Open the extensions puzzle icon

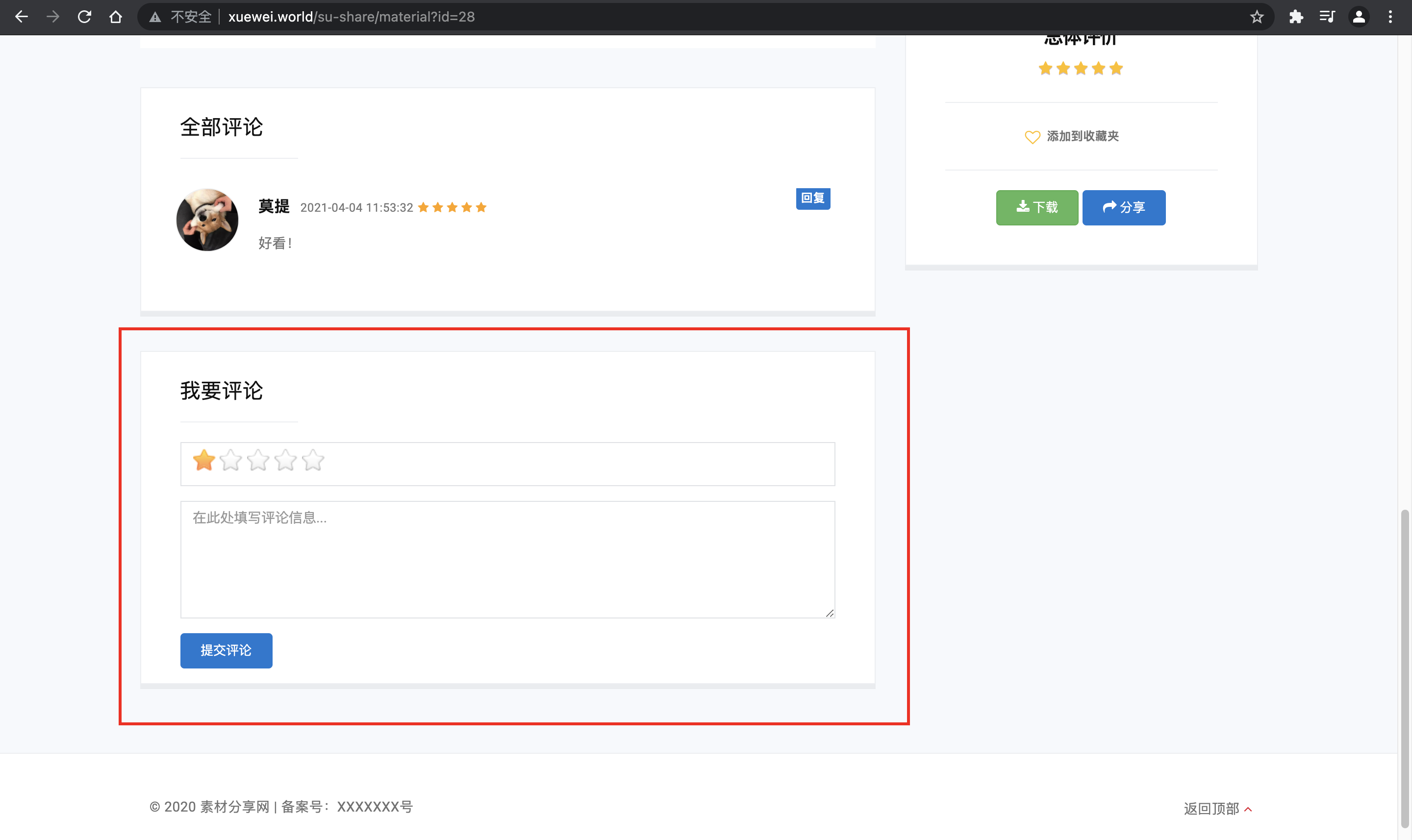point(1296,17)
